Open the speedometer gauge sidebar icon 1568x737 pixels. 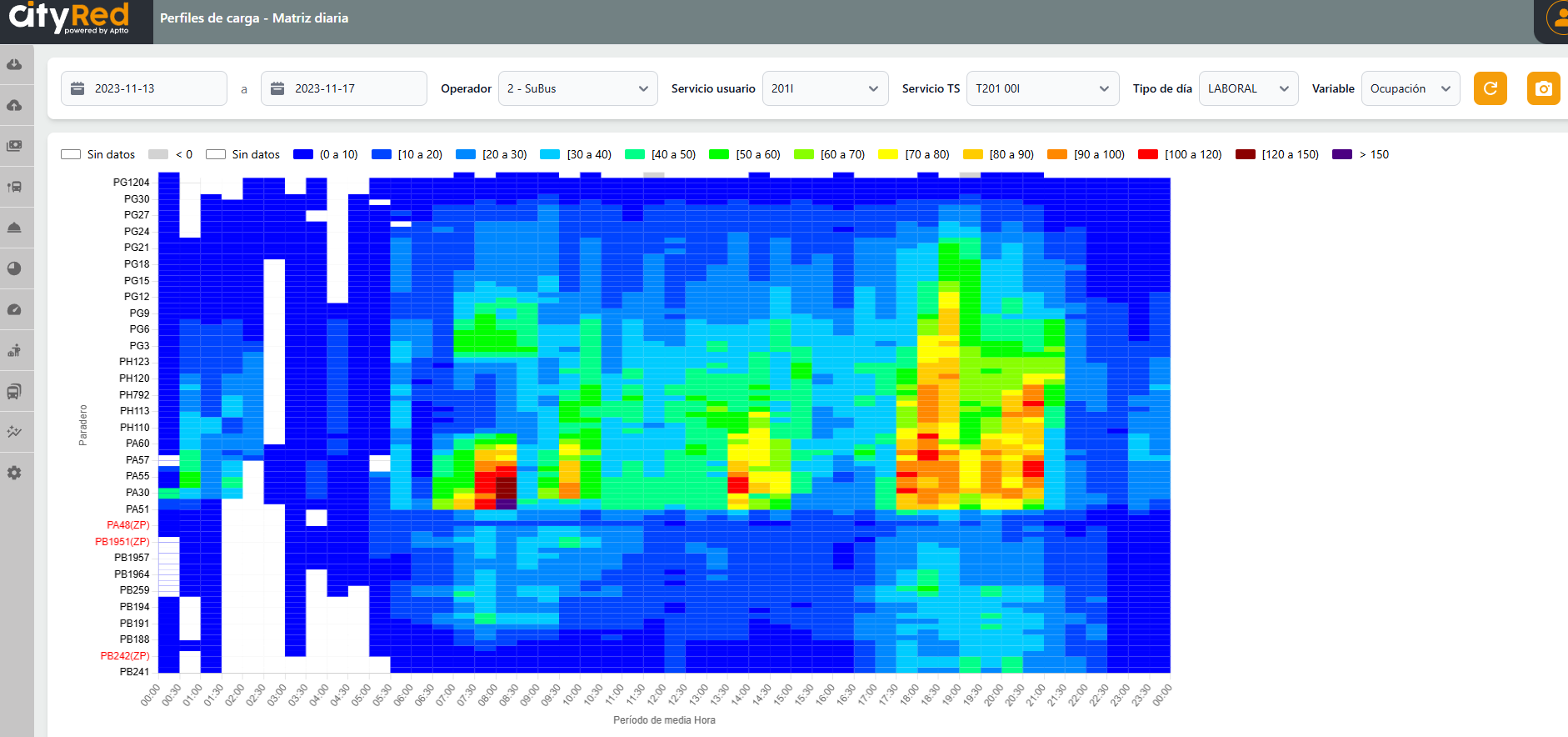[x=14, y=309]
